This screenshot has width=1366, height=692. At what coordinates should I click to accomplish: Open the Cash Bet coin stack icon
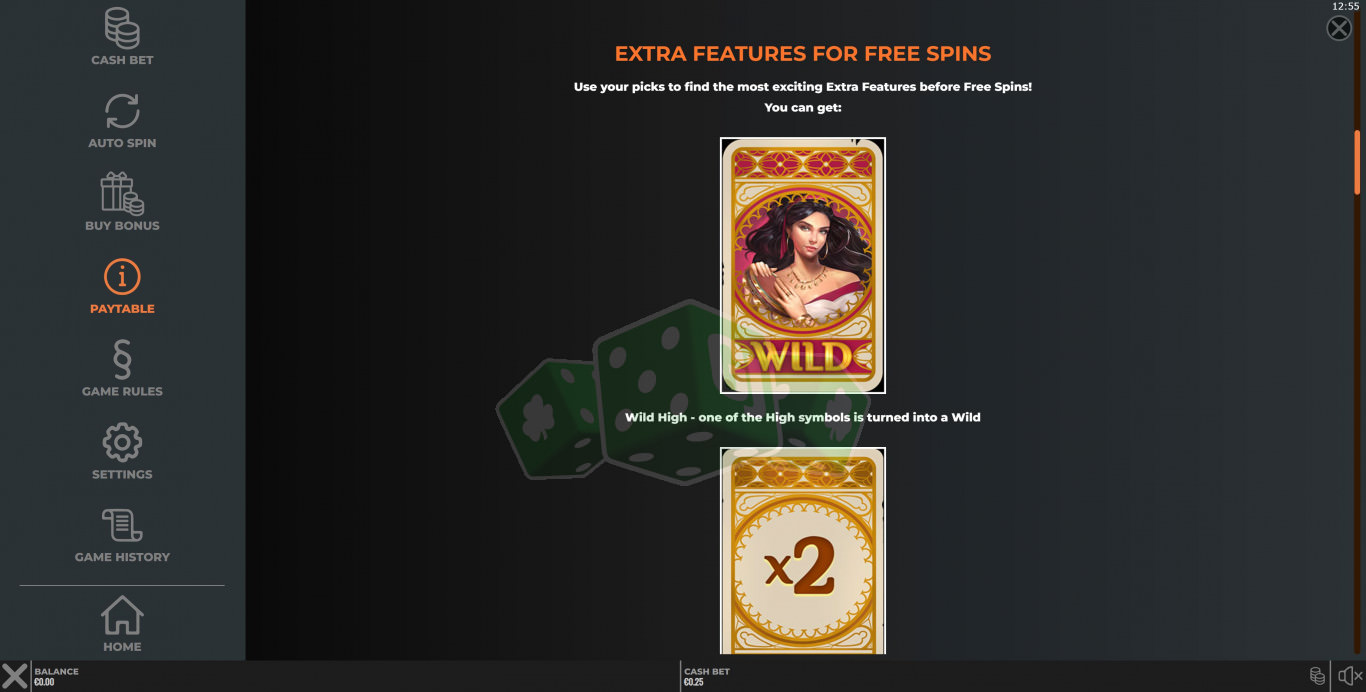point(122,28)
